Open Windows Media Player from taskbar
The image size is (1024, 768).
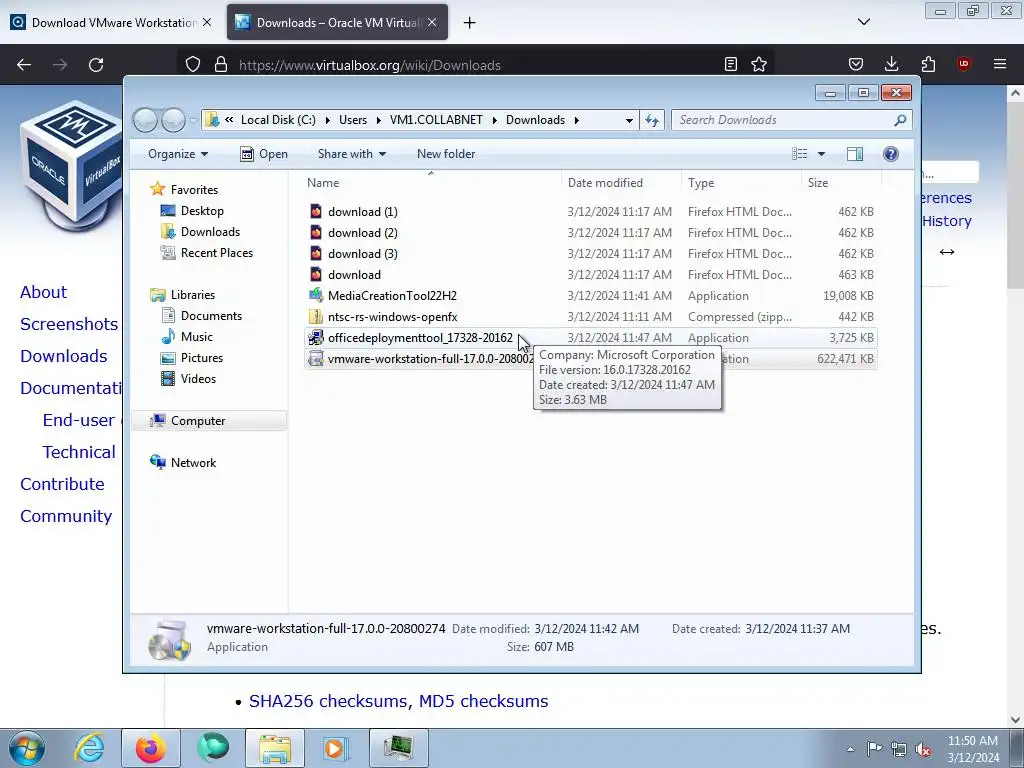pyautogui.click(x=336, y=748)
